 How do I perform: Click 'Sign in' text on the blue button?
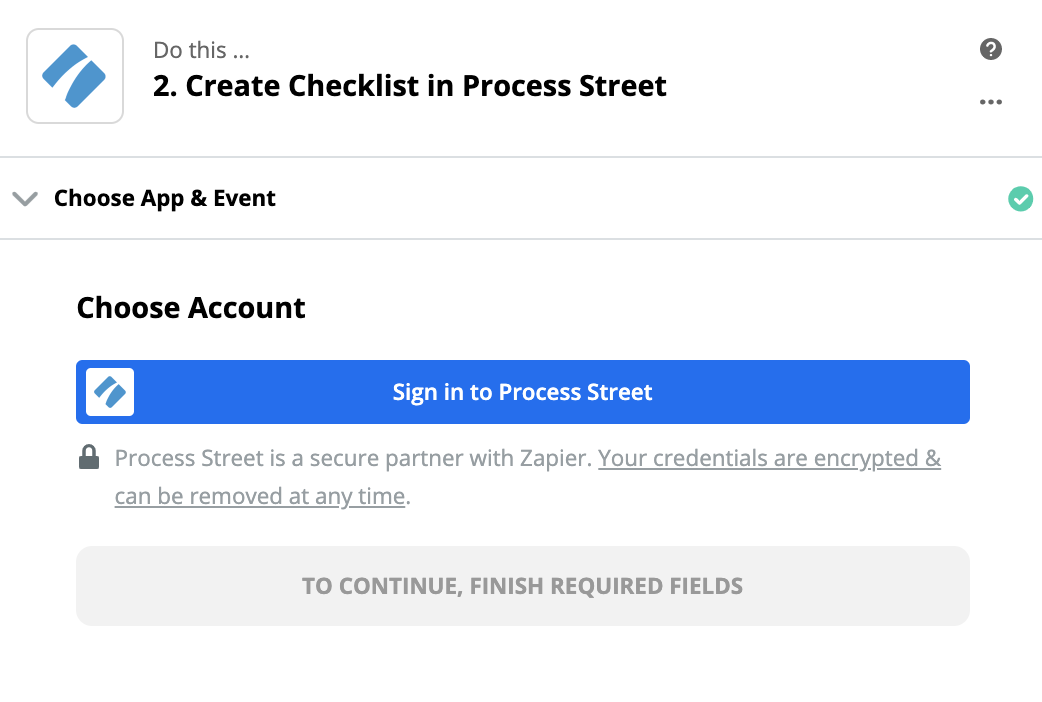428,392
